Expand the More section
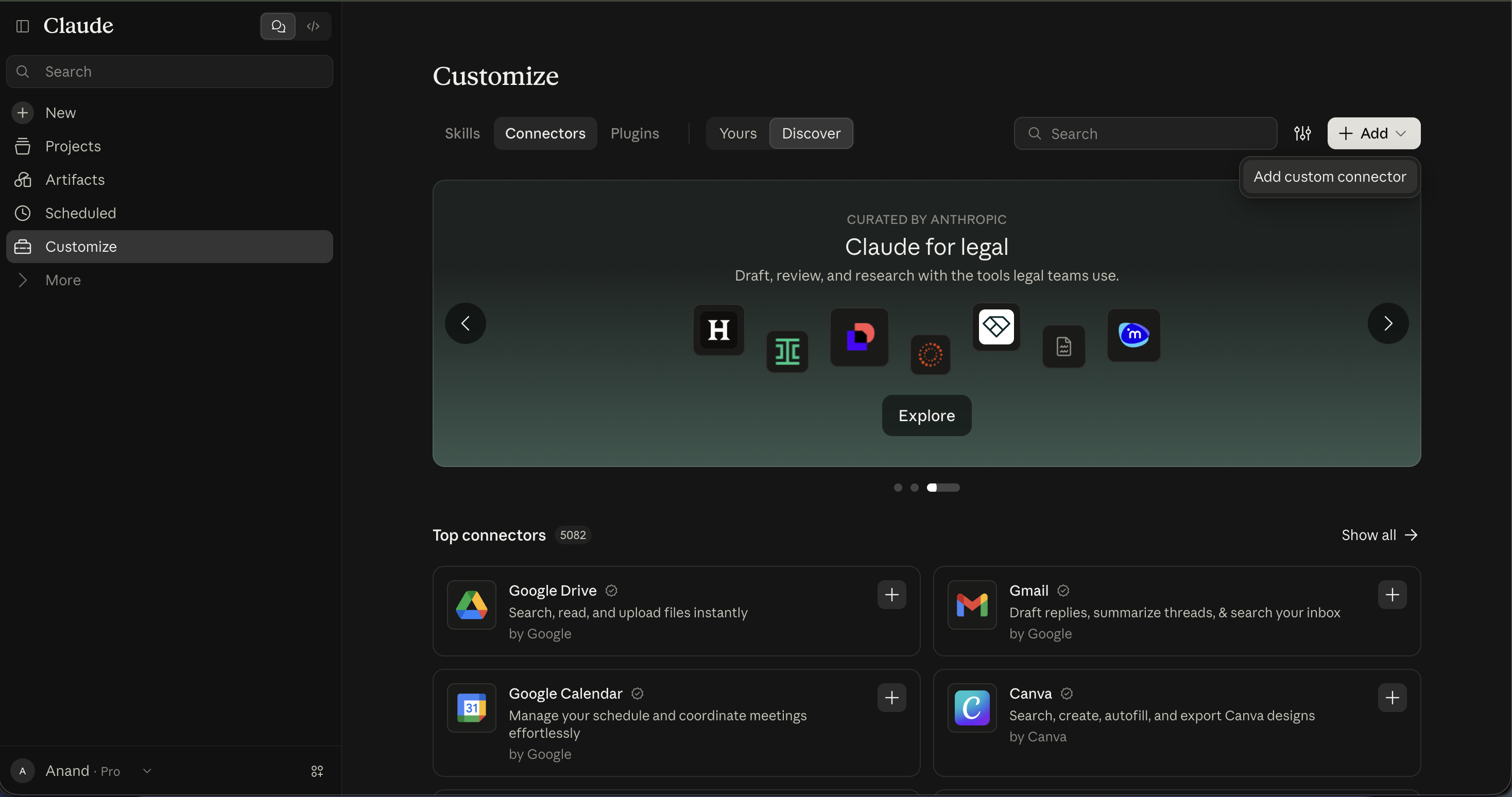1512x797 pixels. 169,280
